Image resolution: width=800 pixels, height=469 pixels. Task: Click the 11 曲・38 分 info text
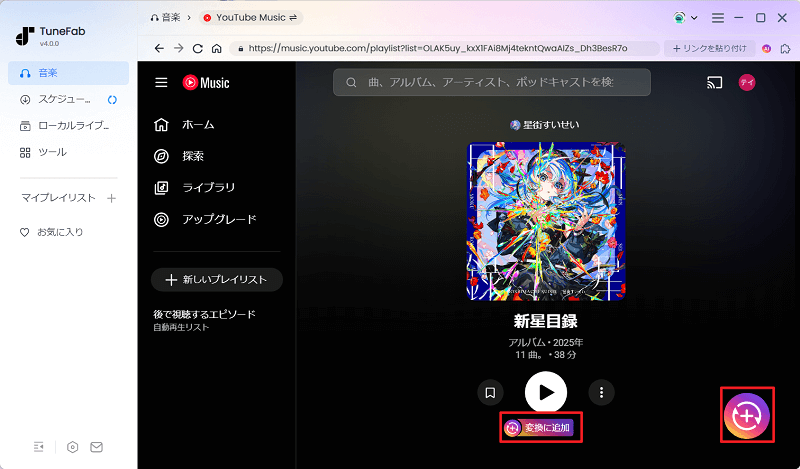(x=545, y=355)
